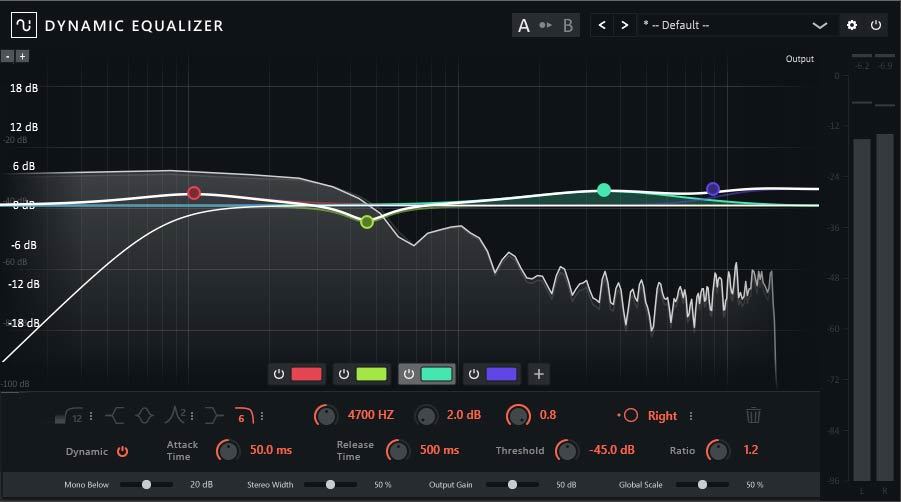Select the diamond-shaped notch filter icon
This screenshot has height=502, width=901.
click(x=144, y=415)
